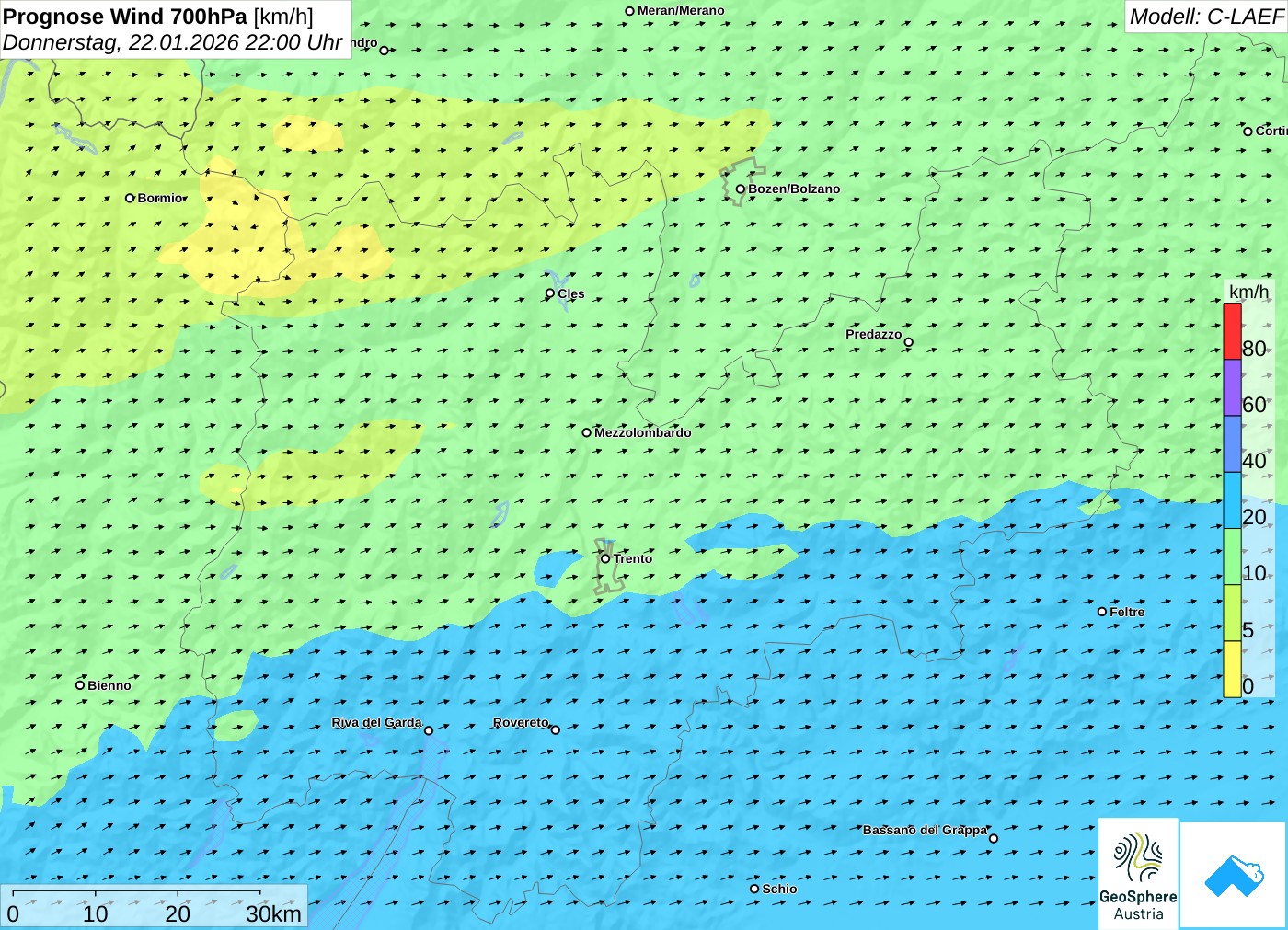Click the 'Mezzolombardo' label text
The height and width of the screenshot is (930, 1288).
pyautogui.click(x=642, y=432)
